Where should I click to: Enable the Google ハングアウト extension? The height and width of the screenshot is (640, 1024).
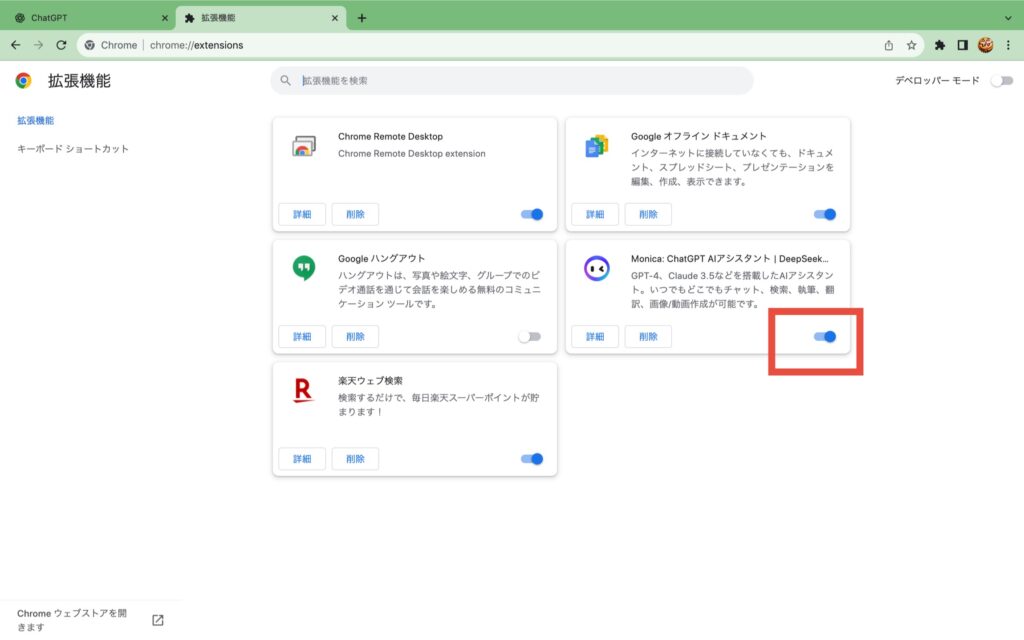(x=530, y=337)
